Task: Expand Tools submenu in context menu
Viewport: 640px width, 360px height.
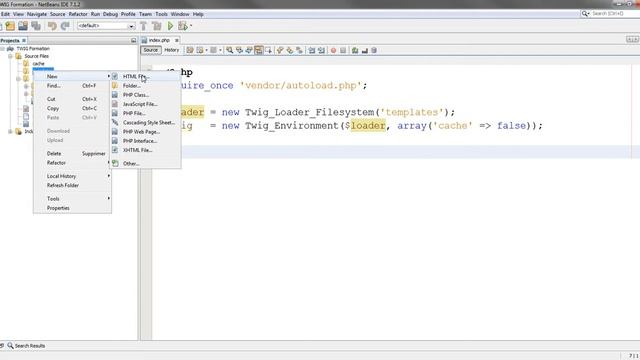Action: 72,199
